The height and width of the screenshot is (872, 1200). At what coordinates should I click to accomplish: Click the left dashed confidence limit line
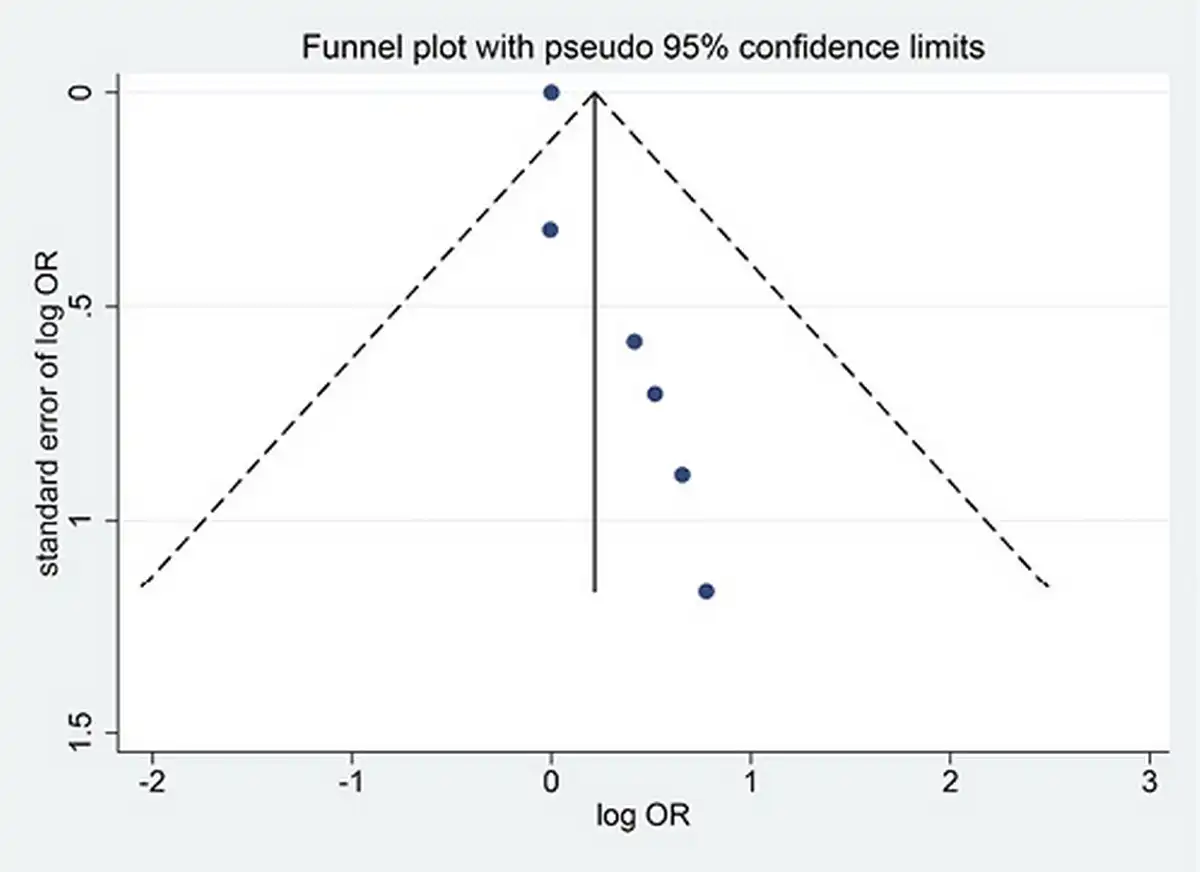pos(367,340)
